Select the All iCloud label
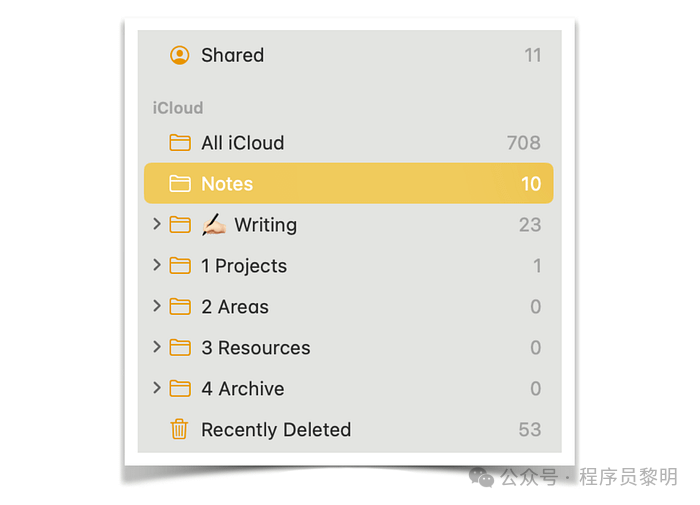The height and width of the screenshot is (505, 700). click(x=242, y=143)
